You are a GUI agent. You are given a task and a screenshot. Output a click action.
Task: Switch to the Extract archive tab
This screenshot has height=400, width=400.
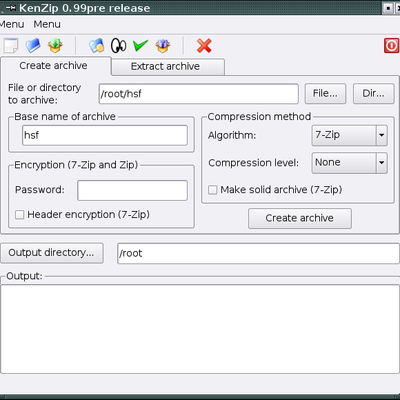(x=168, y=67)
